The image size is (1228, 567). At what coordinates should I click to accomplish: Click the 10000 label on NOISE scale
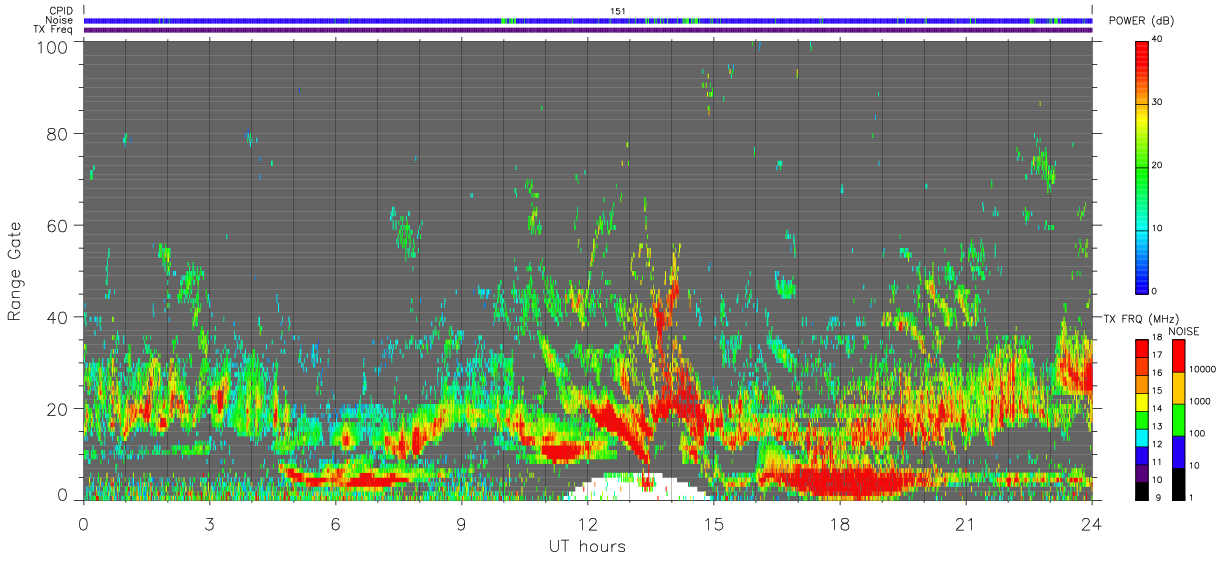(x=1203, y=371)
